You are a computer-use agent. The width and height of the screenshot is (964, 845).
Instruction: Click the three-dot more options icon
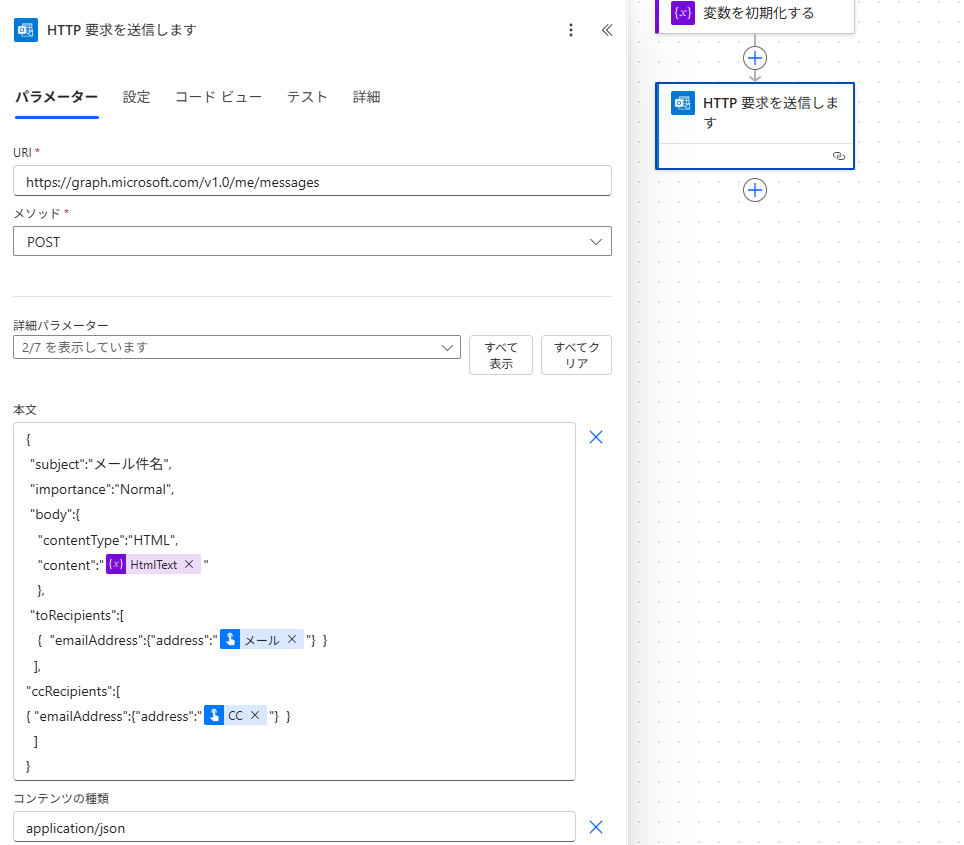[571, 30]
